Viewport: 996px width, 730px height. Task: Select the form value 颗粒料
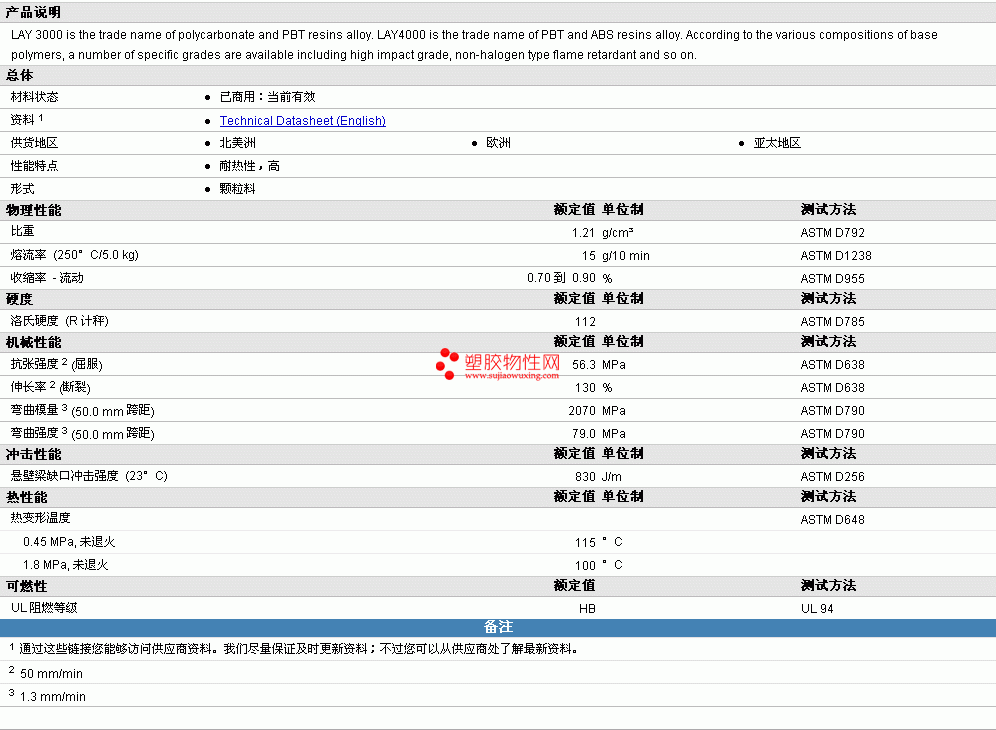coord(238,189)
